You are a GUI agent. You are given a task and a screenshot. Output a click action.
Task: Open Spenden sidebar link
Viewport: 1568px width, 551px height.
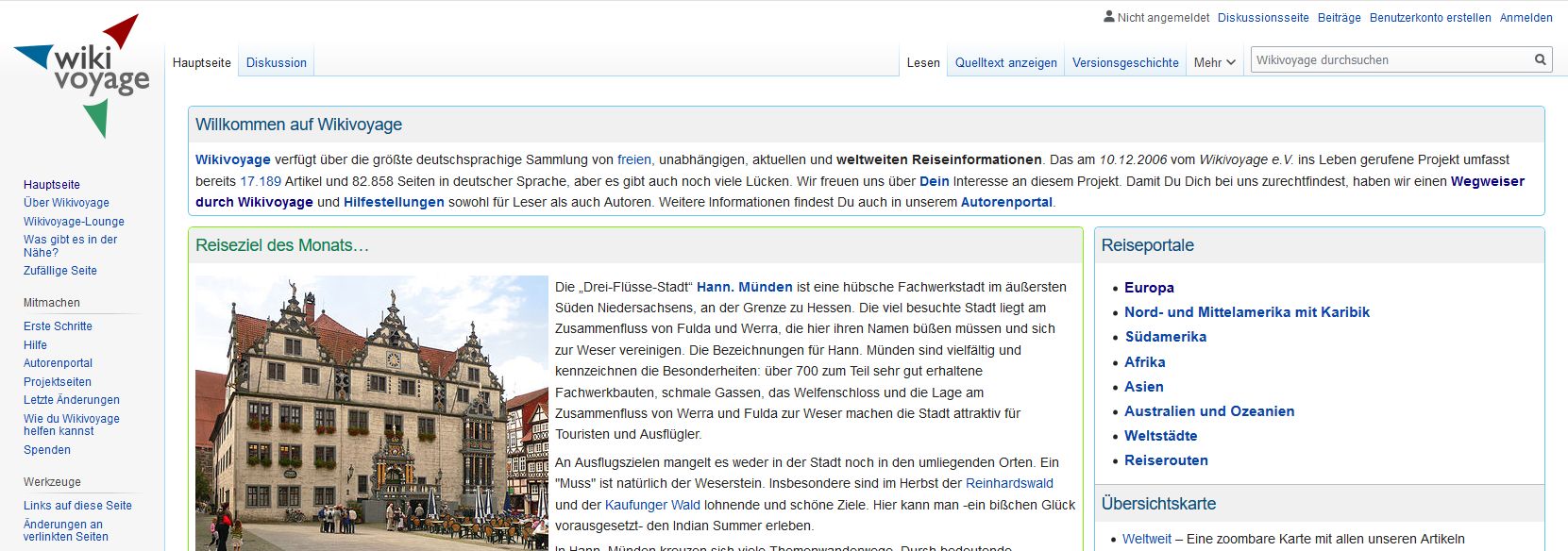pos(47,450)
